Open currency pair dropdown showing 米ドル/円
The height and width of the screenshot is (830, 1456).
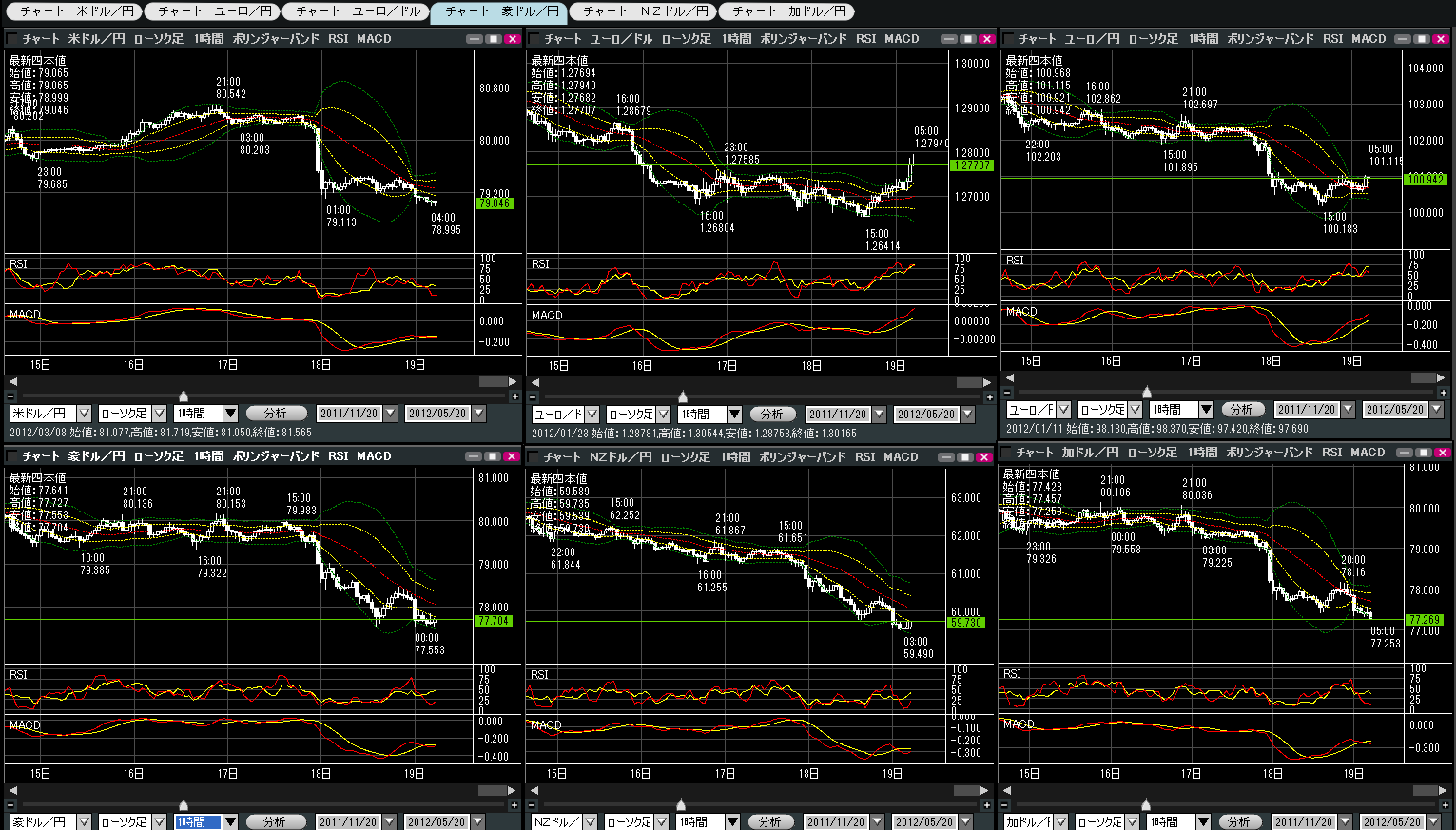pyautogui.click(x=84, y=414)
